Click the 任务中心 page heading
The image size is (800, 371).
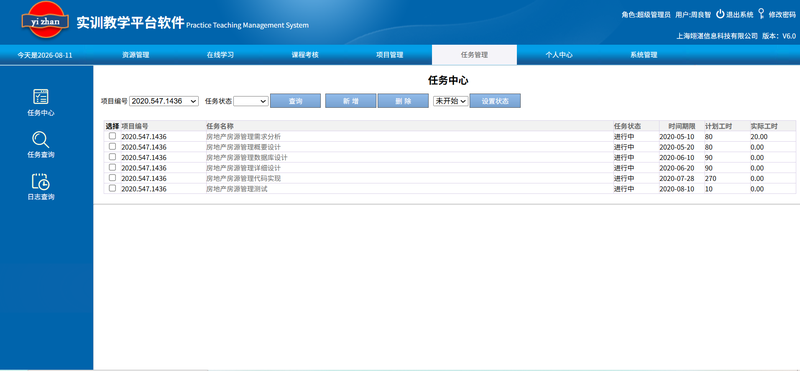pyautogui.click(x=448, y=80)
